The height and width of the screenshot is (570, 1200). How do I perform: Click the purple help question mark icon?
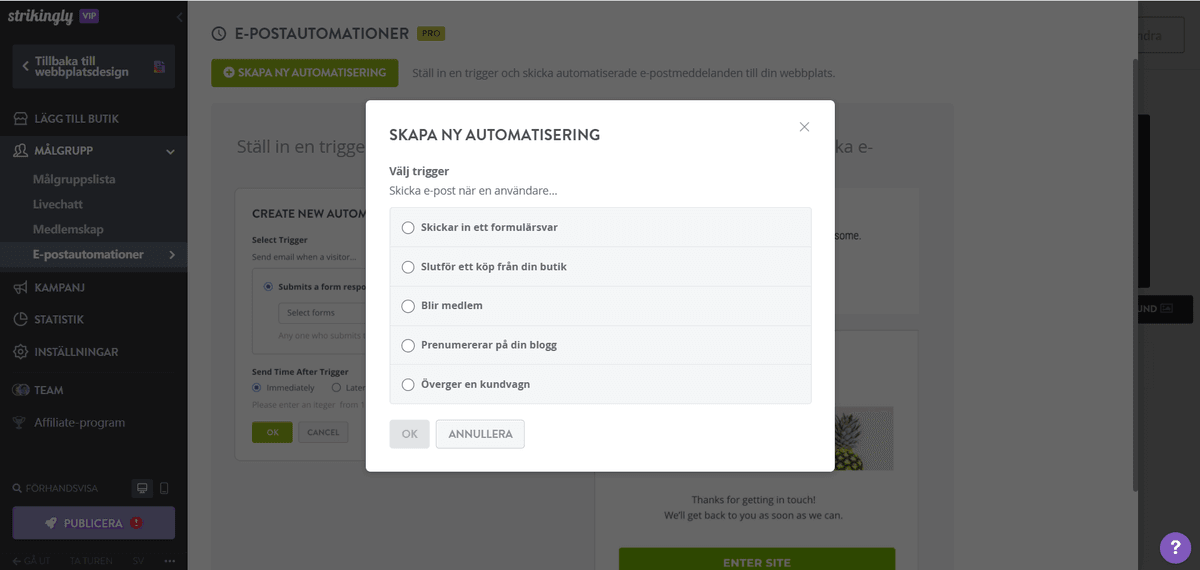point(1175,547)
